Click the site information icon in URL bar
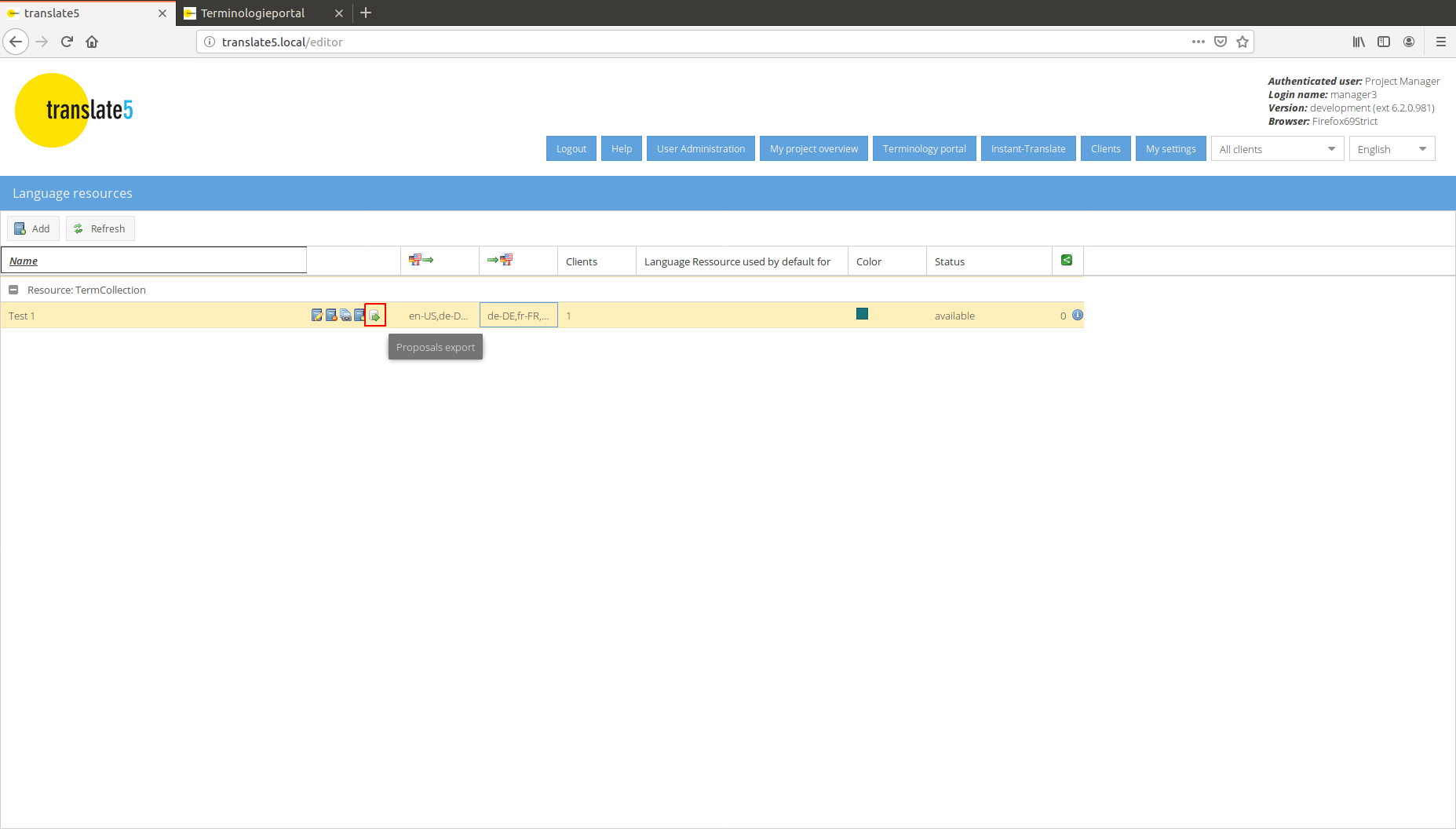Screen dimensions: 1456x829 [x=210, y=42]
